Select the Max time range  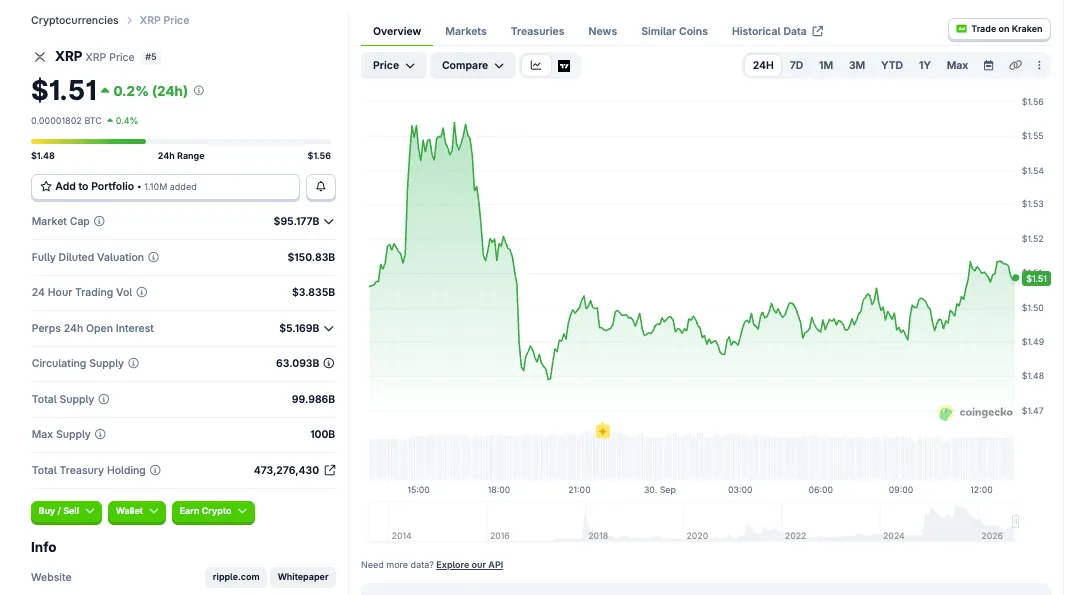click(957, 65)
